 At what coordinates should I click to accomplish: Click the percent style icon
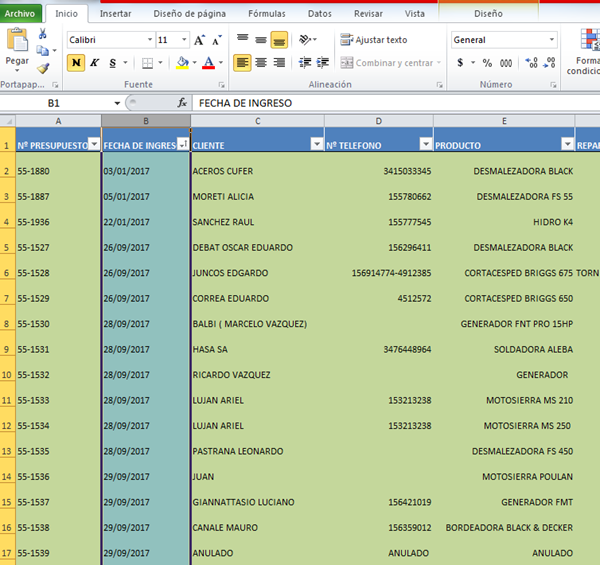click(x=487, y=63)
